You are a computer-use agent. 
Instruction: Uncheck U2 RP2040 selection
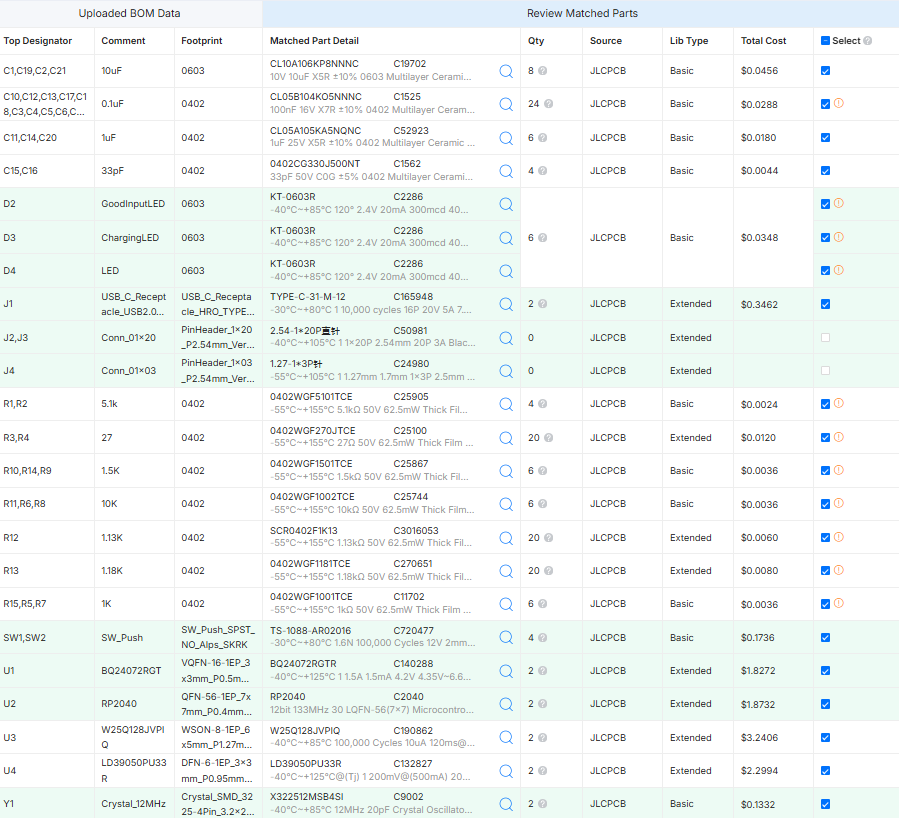click(x=825, y=704)
